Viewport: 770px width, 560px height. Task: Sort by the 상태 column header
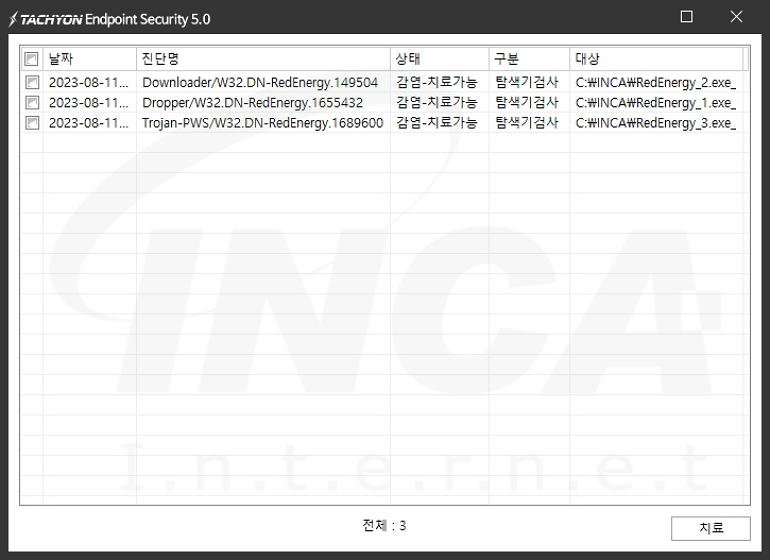440,59
